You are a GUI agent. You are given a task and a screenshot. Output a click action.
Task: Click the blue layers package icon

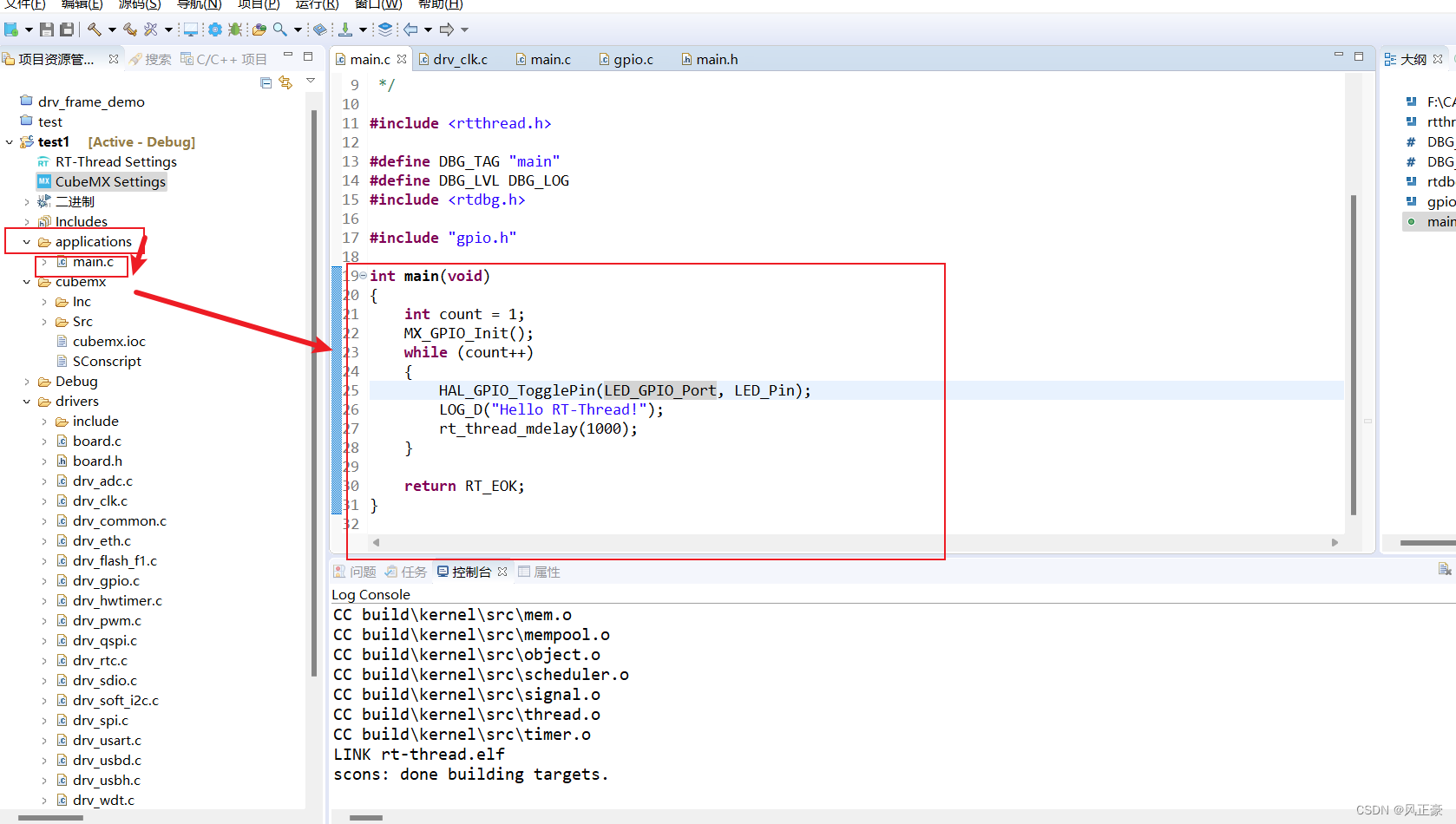pos(385,29)
